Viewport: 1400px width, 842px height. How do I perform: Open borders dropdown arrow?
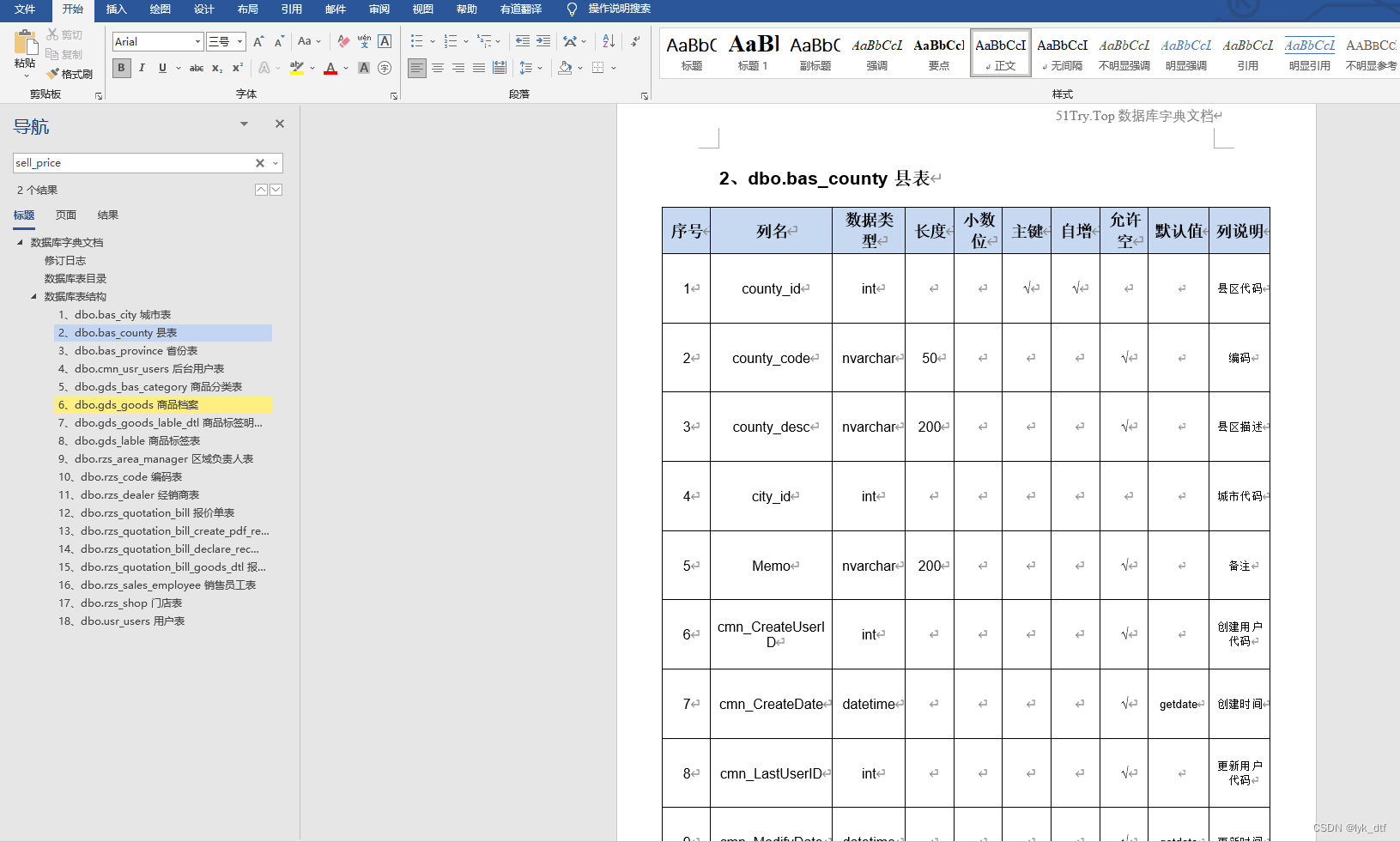click(x=614, y=68)
